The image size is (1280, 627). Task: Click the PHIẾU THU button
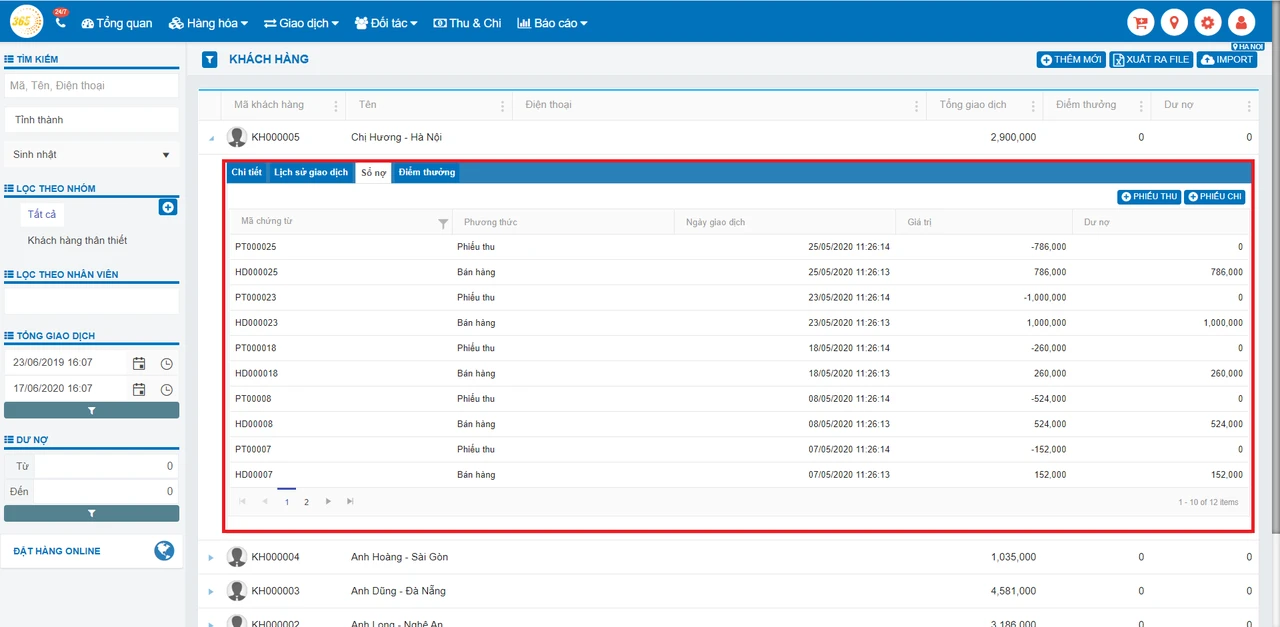[x=1149, y=197]
